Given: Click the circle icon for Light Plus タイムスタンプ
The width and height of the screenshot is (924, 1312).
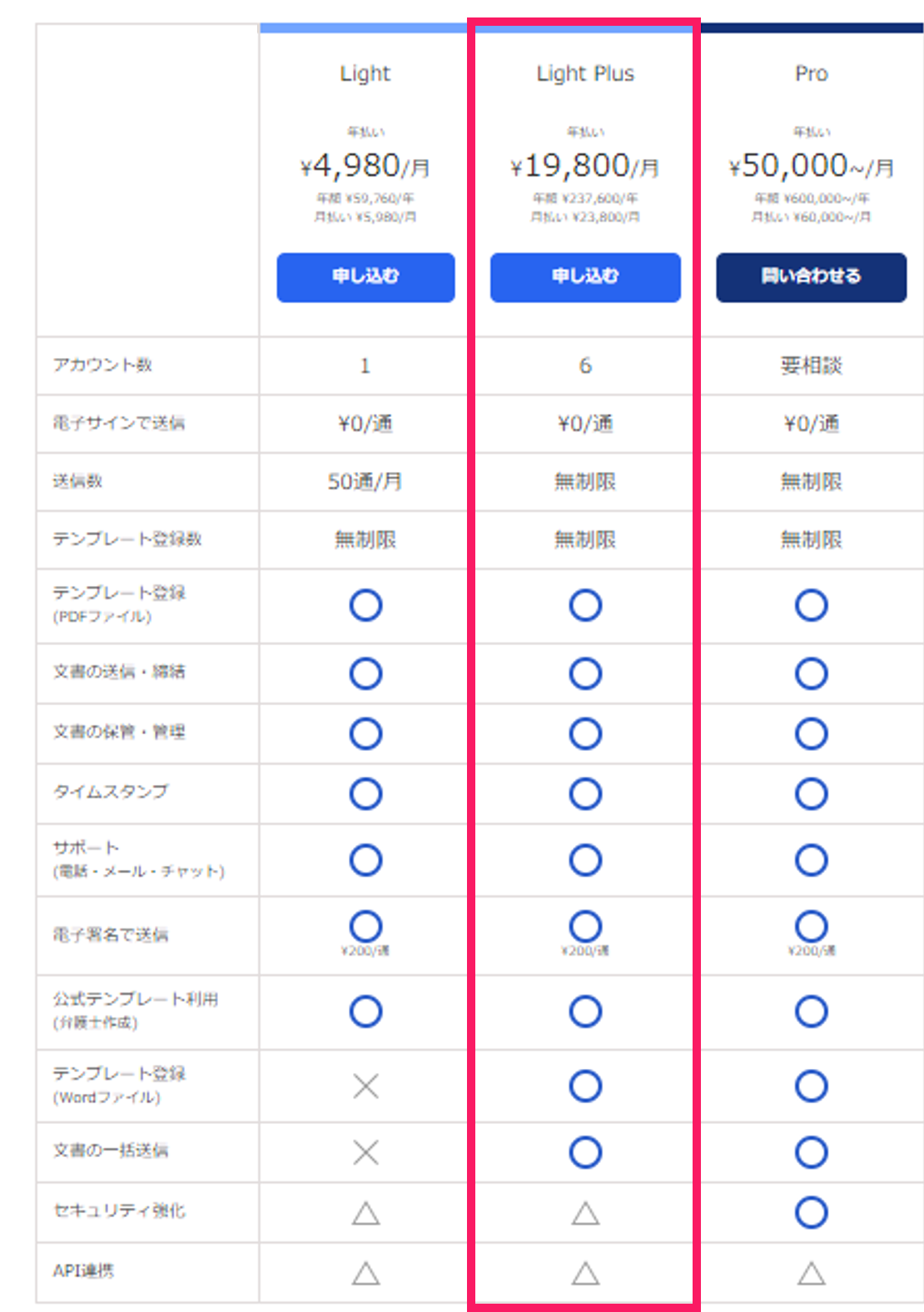Looking at the screenshot, I should 585,793.
